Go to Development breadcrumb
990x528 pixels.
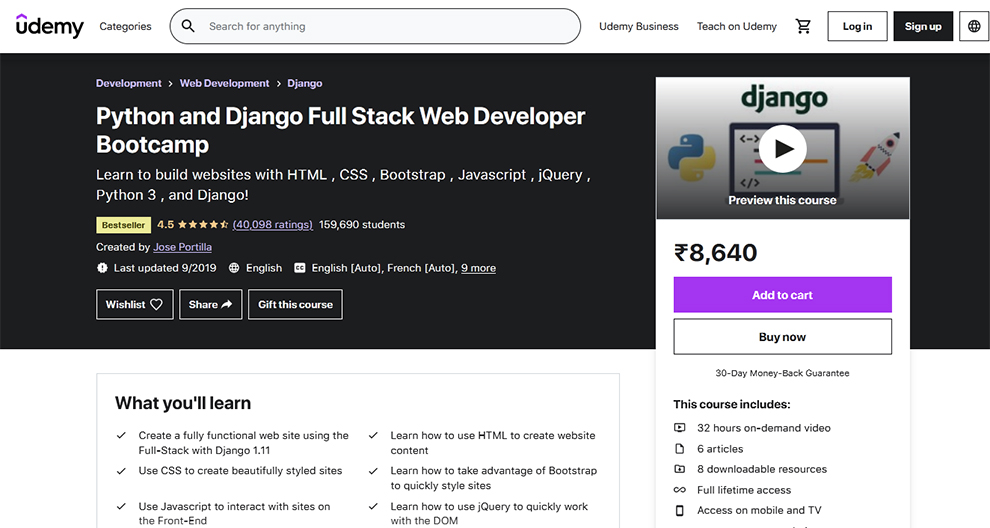pyautogui.click(x=128, y=83)
